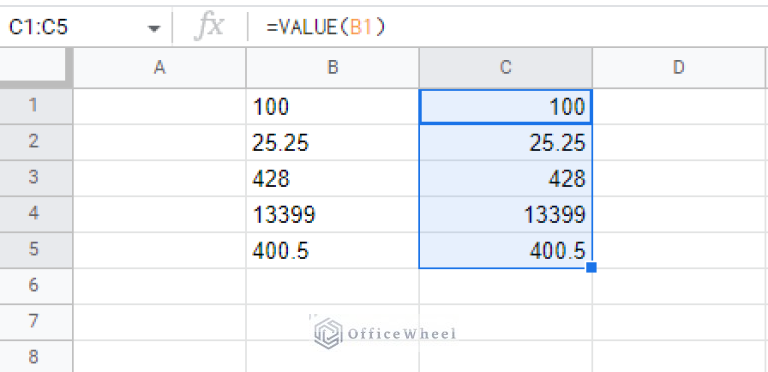
Task: Click cell B2 containing 25.25
Action: (333, 142)
